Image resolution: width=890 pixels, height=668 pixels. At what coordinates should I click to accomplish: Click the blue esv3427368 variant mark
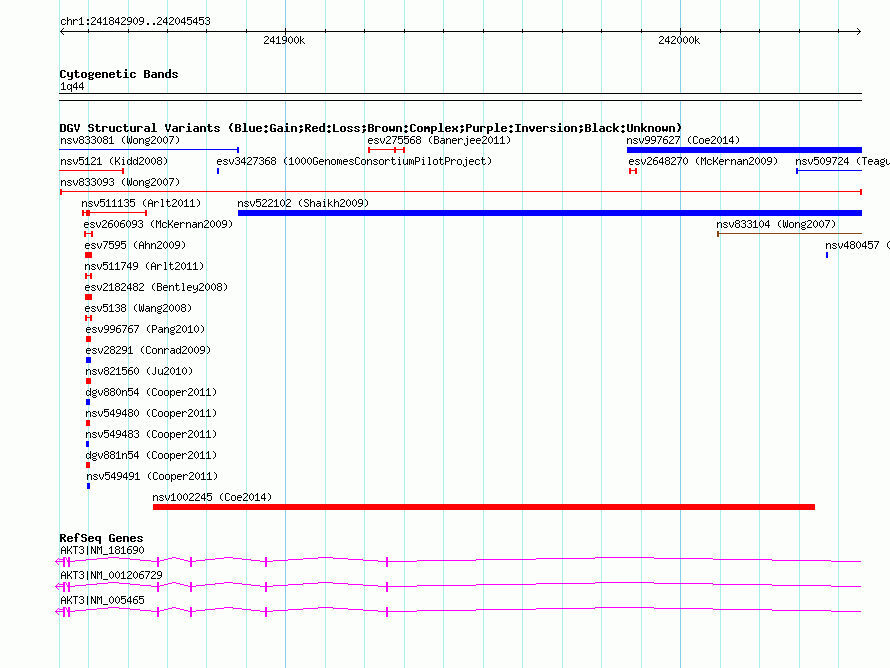(x=218, y=171)
